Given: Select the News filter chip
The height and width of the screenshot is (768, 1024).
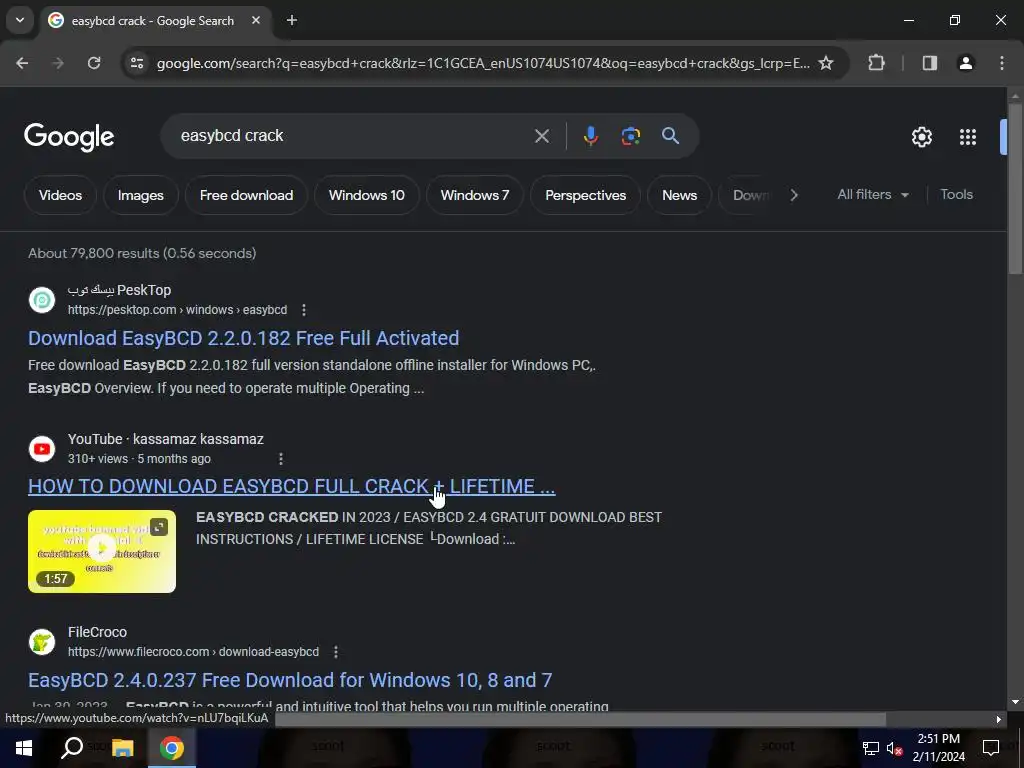Looking at the screenshot, I should (x=679, y=195).
